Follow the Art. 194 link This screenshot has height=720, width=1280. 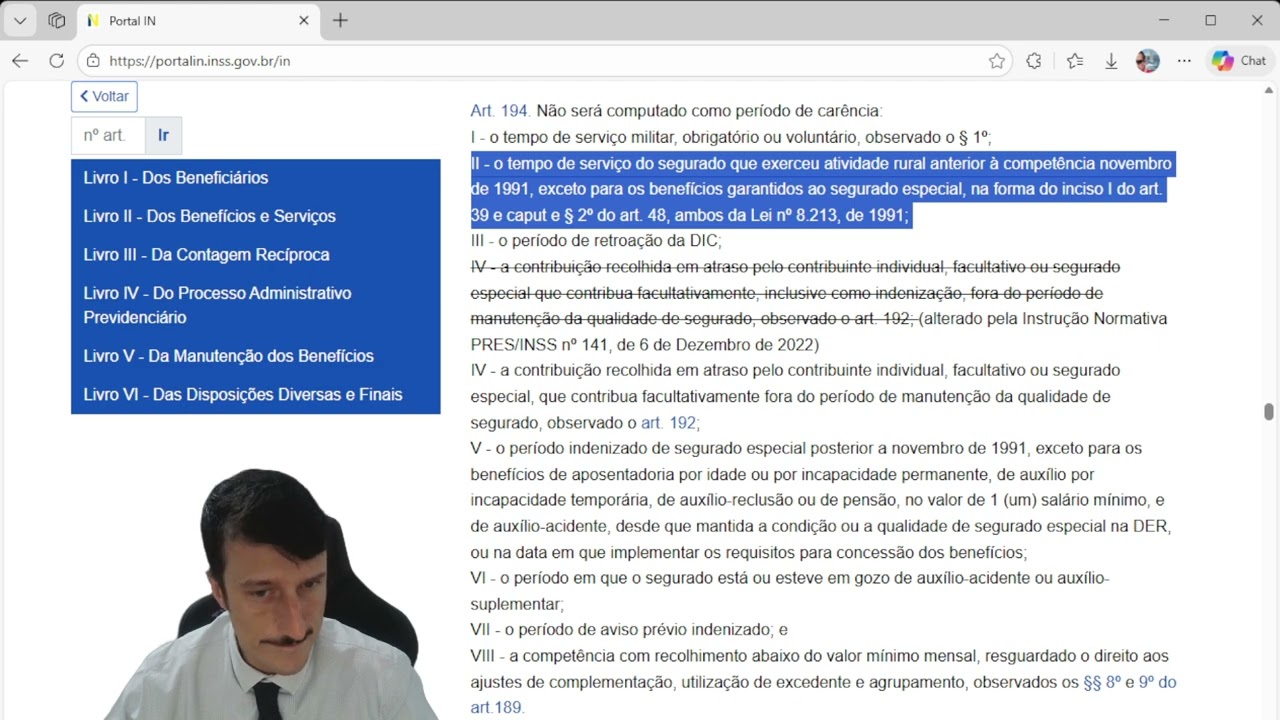(500, 111)
